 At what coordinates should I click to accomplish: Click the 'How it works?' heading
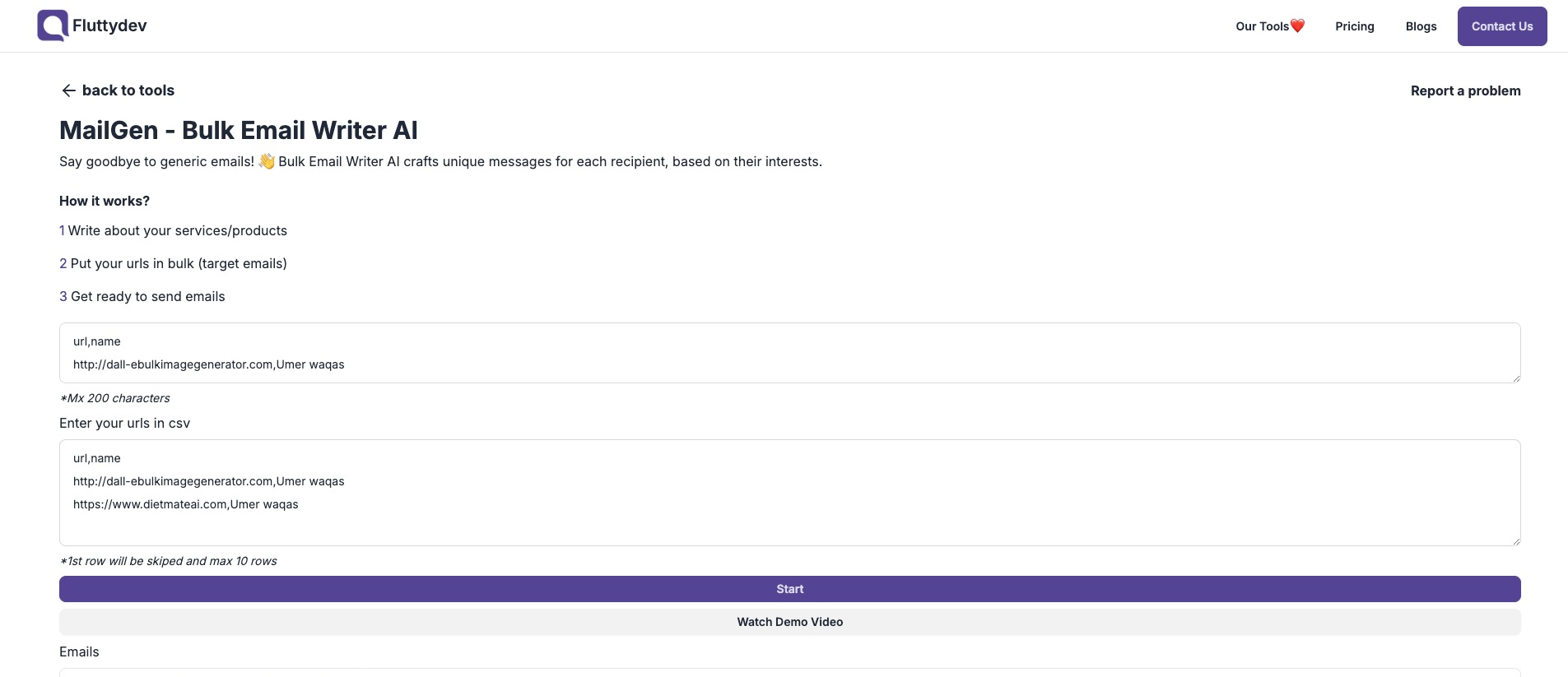tap(105, 201)
